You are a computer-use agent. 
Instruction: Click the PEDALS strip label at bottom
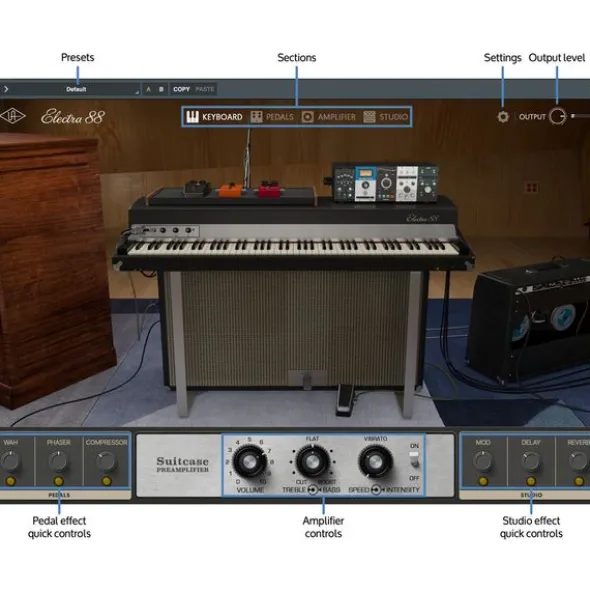point(59,495)
